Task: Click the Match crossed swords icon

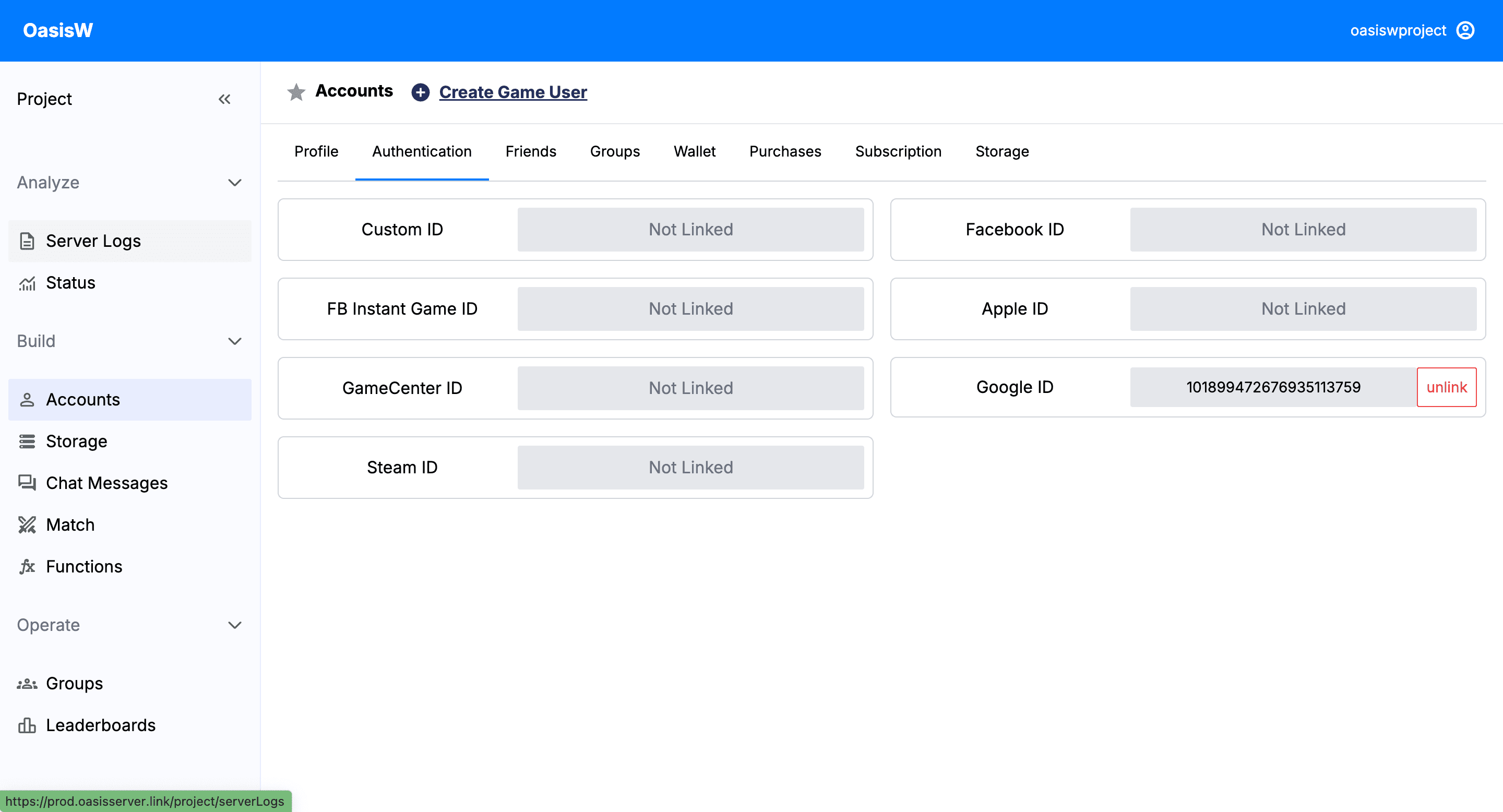Action: point(27,525)
